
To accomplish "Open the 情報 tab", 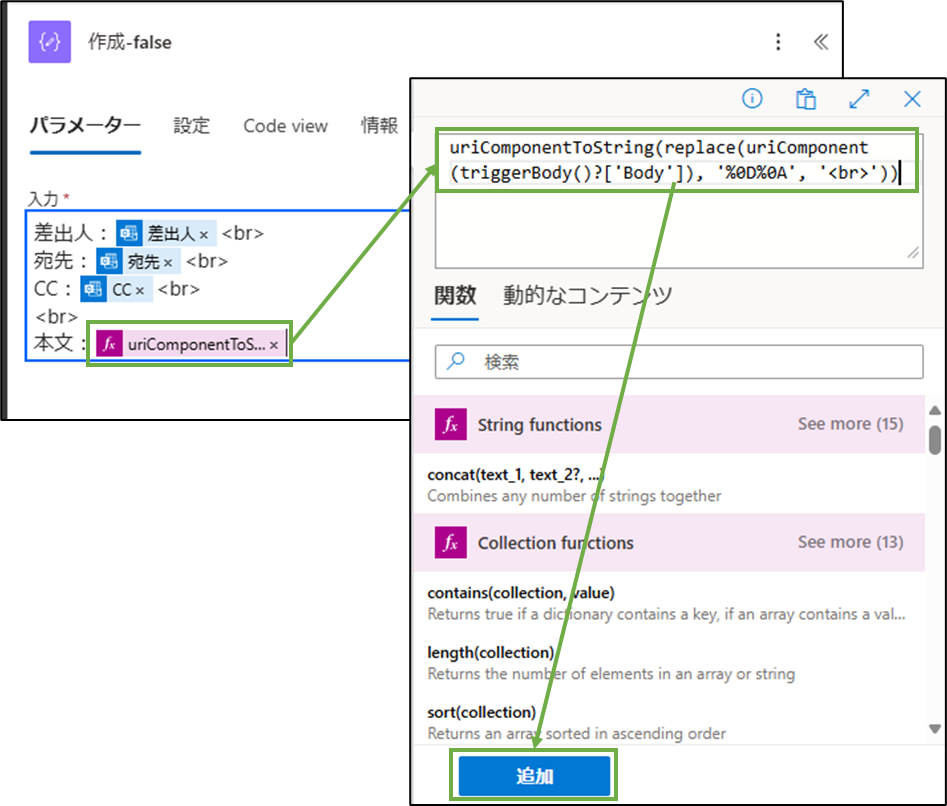I will pyautogui.click(x=379, y=126).
